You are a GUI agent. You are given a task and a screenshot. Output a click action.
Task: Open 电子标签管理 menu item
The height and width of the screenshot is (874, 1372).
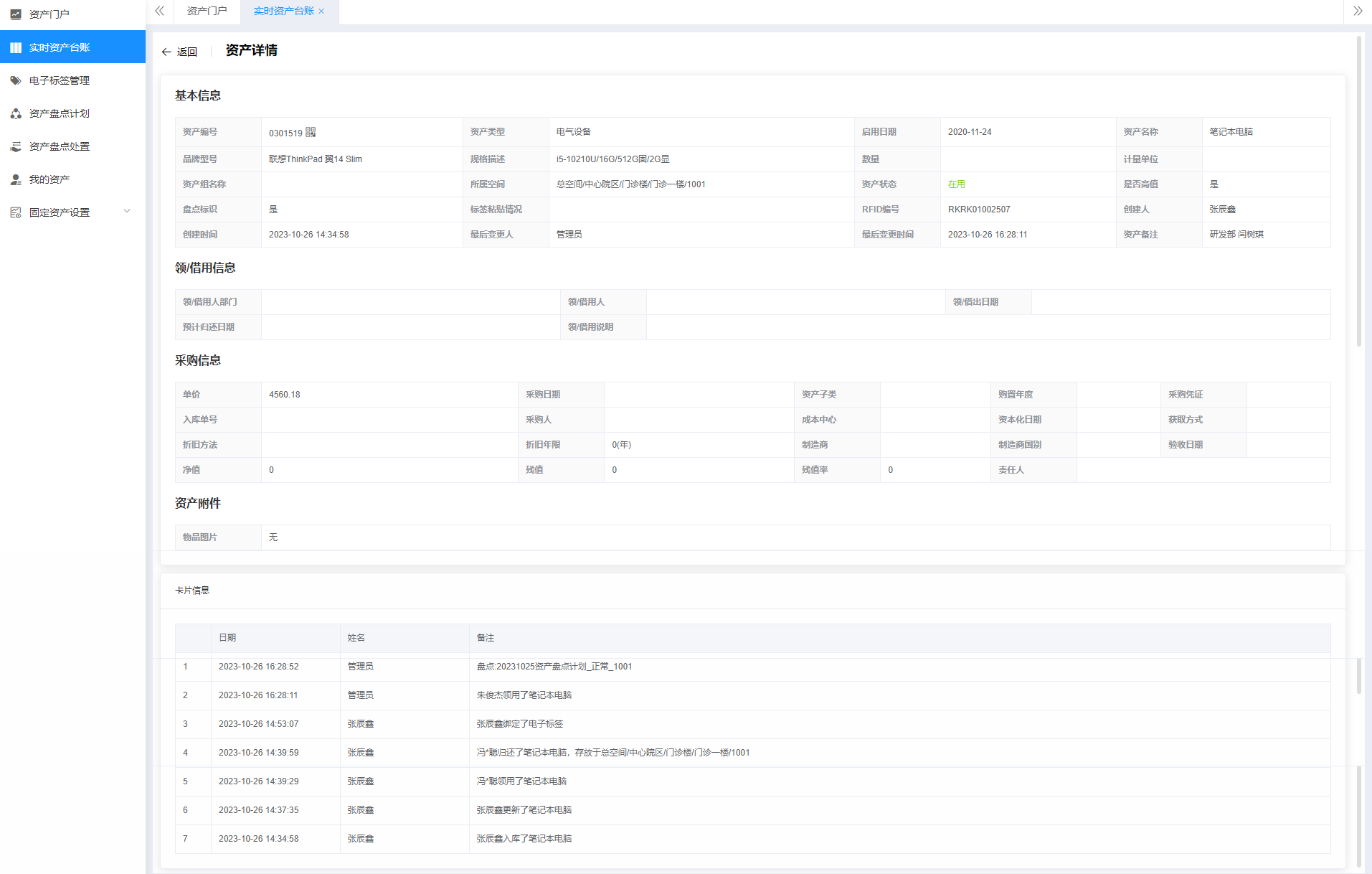coord(60,80)
